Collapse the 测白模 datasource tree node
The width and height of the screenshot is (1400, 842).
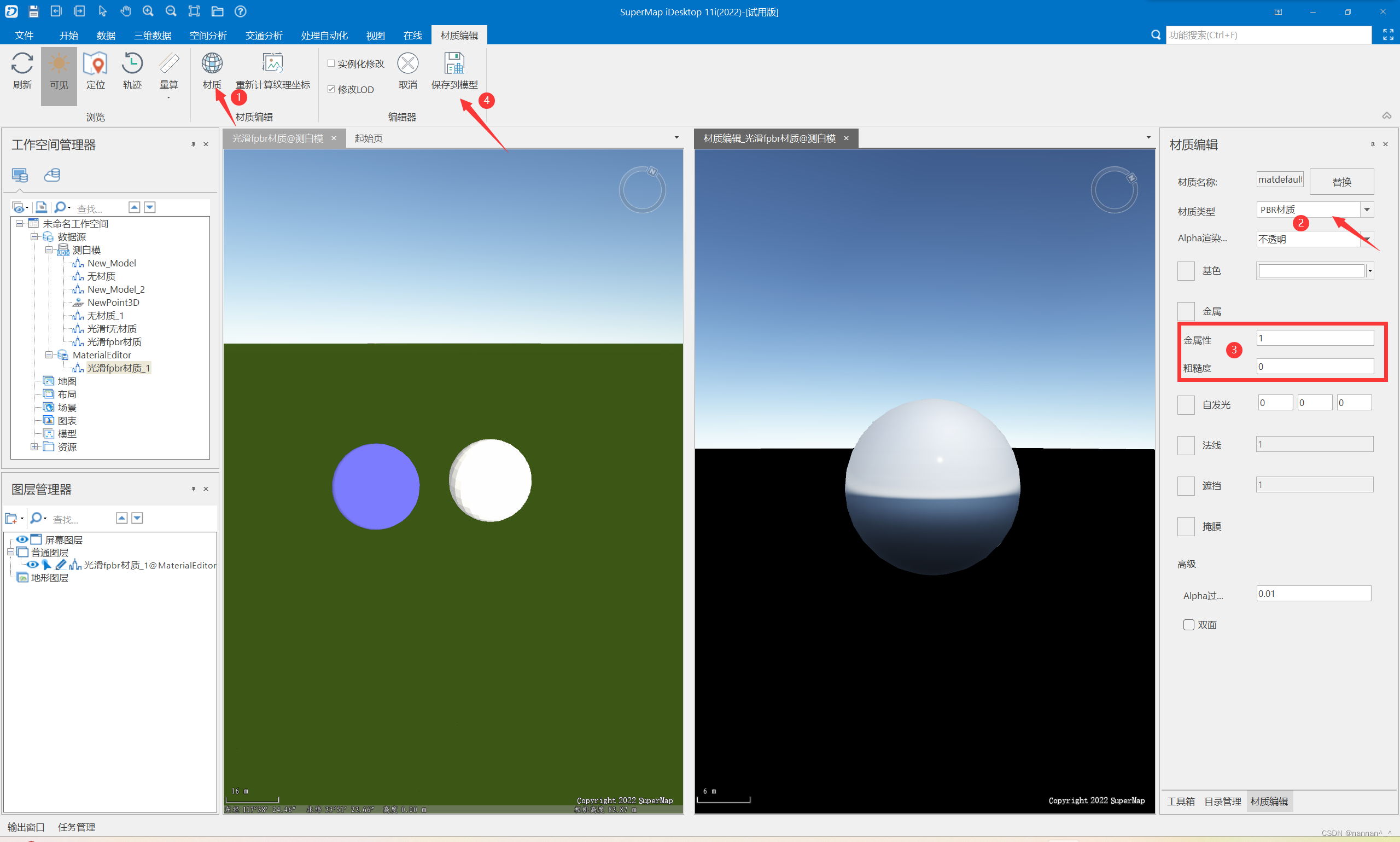[x=49, y=249]
